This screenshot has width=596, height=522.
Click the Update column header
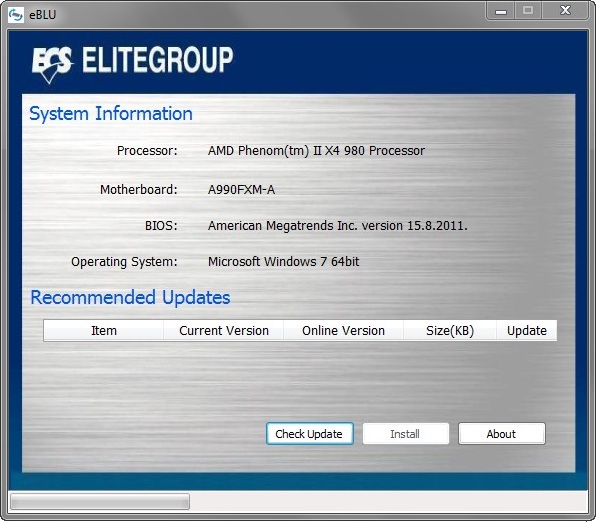click(x=527, y=330)
